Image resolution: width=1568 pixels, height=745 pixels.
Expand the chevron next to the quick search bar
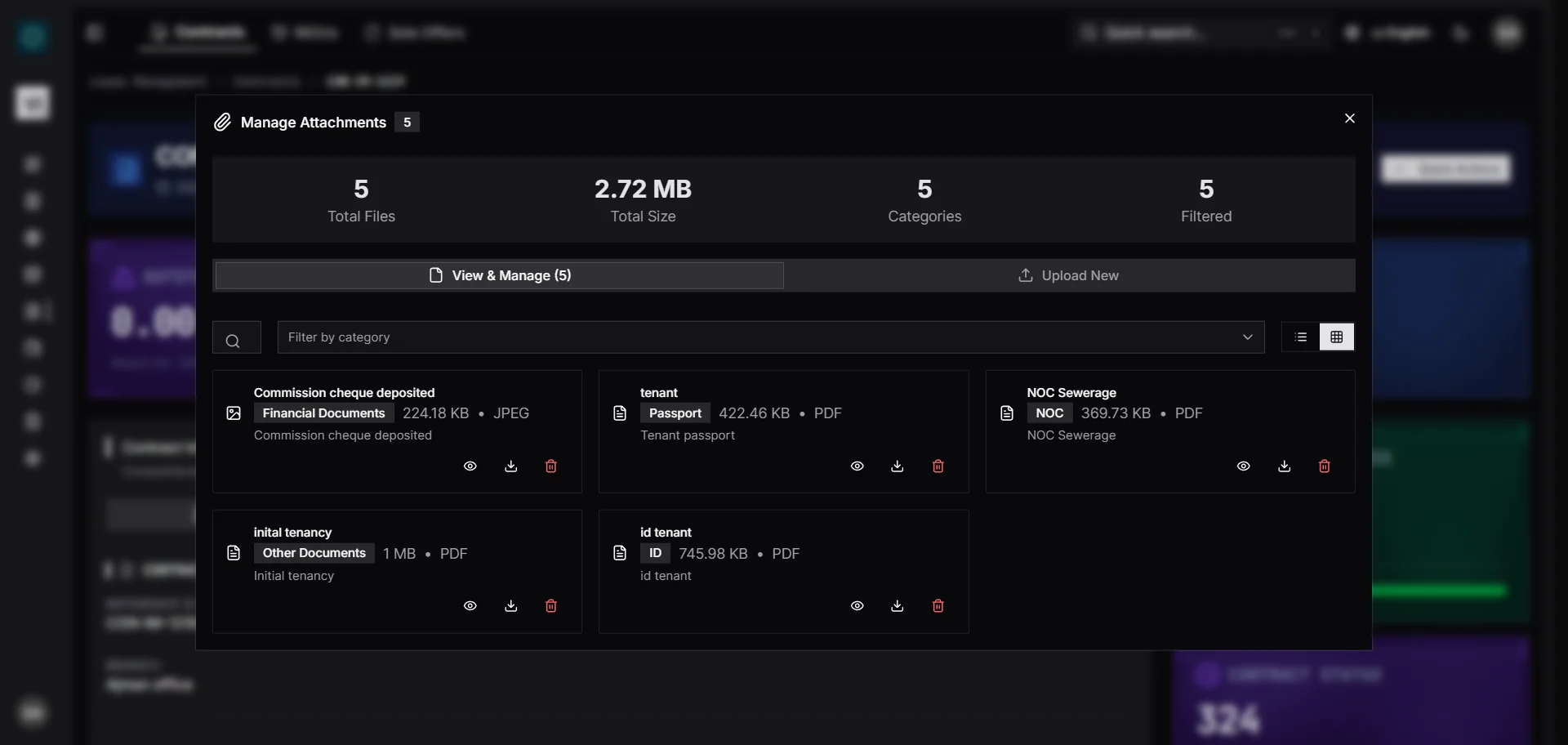coord(1315,33)
